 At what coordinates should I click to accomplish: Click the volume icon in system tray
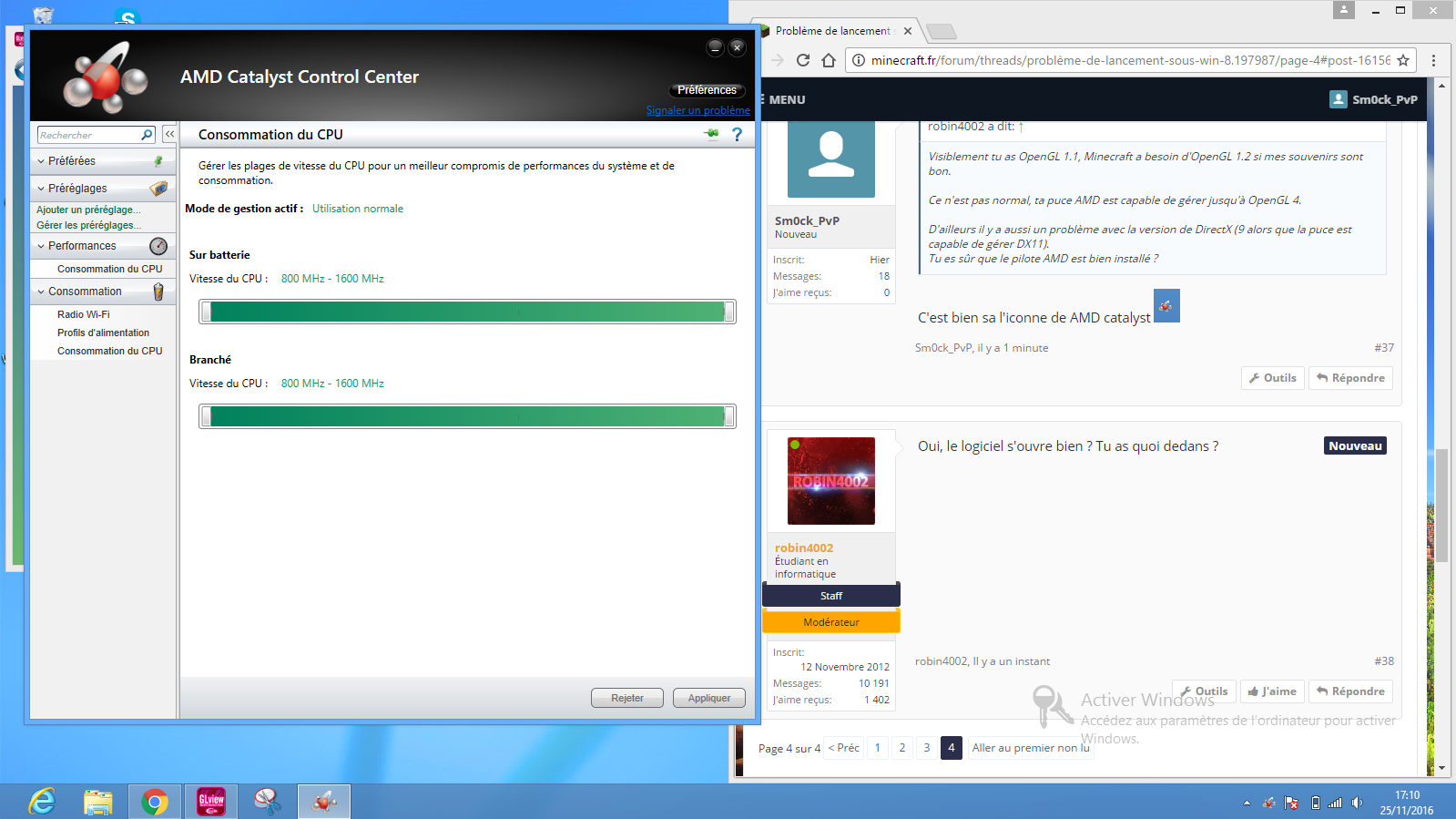coord(1357,803)
